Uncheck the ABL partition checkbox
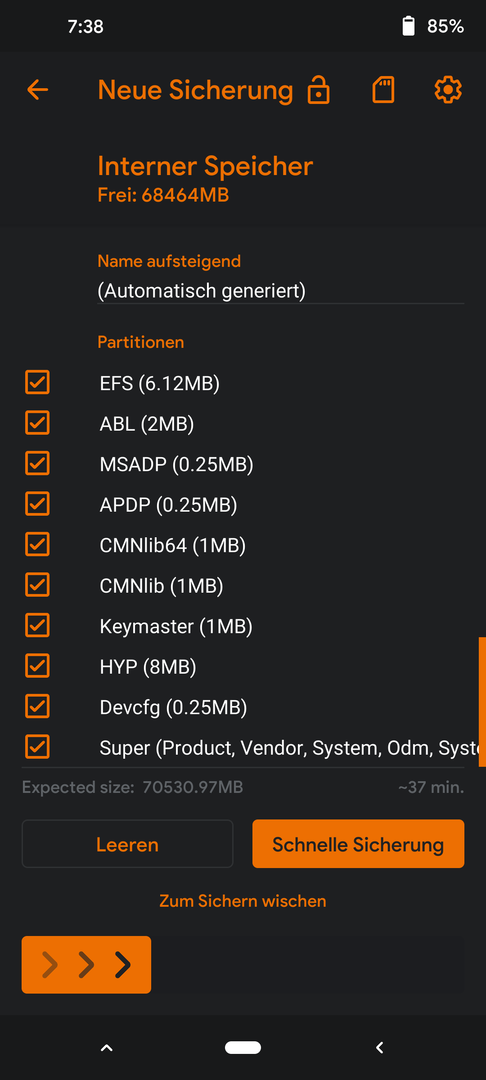 click(x=37, y=422)
